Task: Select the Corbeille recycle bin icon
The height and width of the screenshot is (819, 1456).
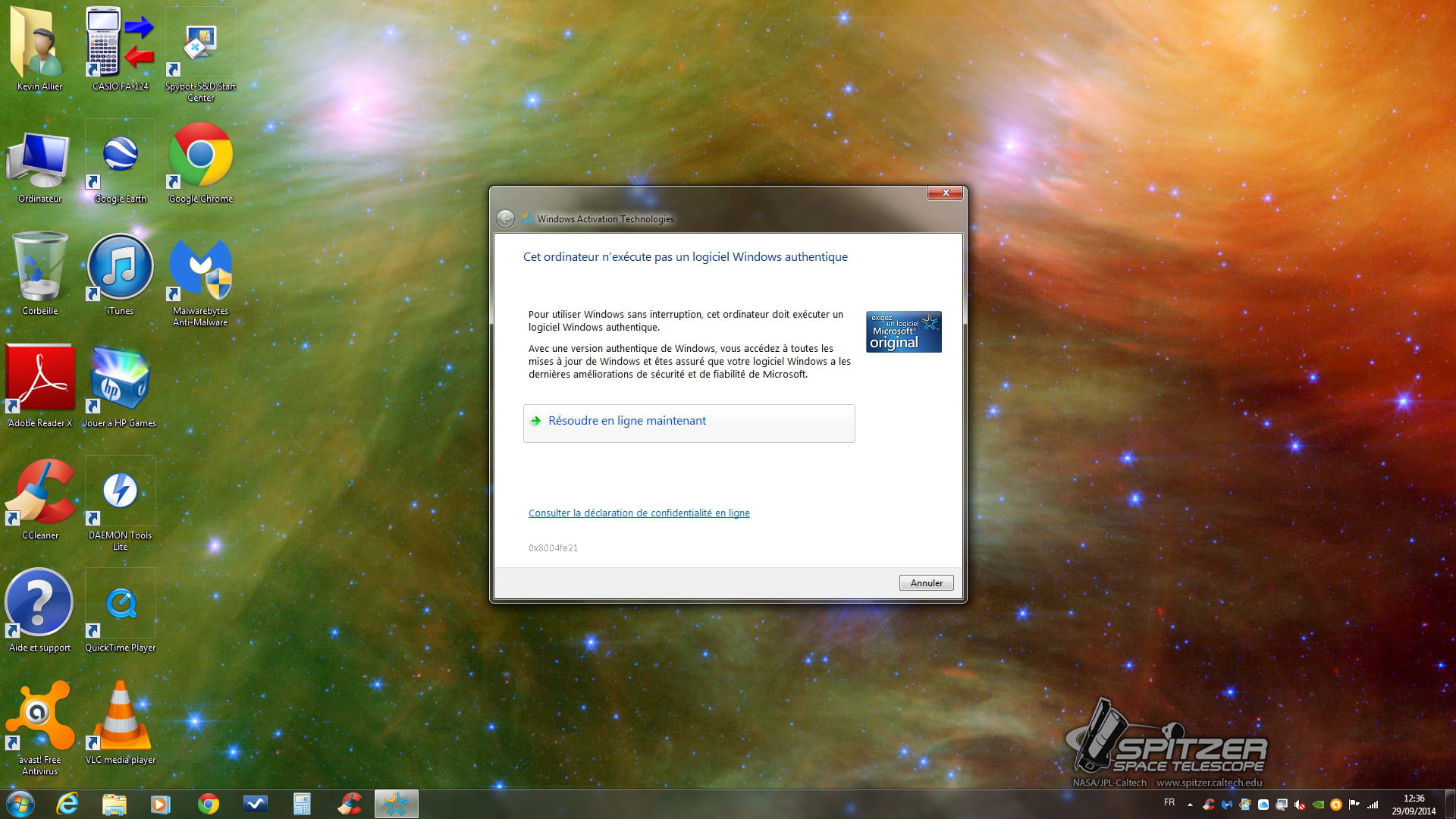Action: pos(39,275)
